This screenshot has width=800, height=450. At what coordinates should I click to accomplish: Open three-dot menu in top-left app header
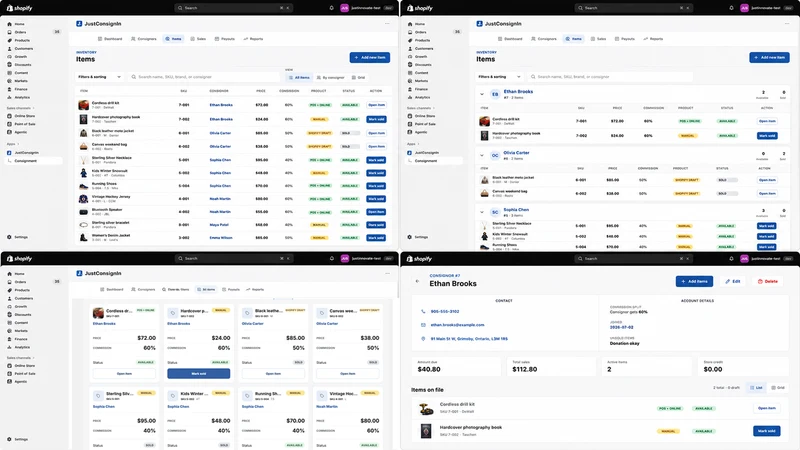(387, 23)
